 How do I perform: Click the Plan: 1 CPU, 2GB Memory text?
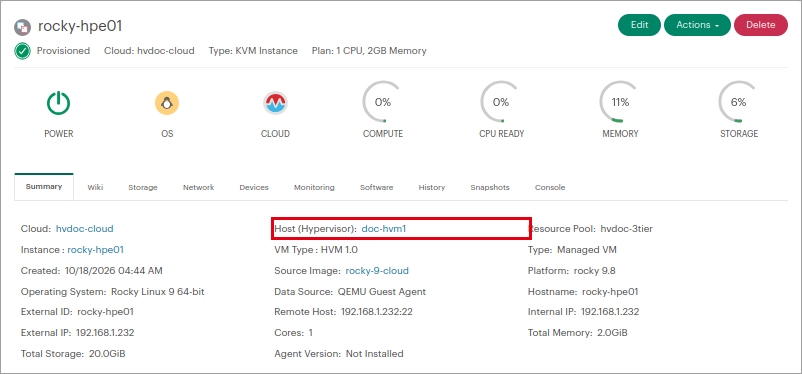(x=369, y=51)
